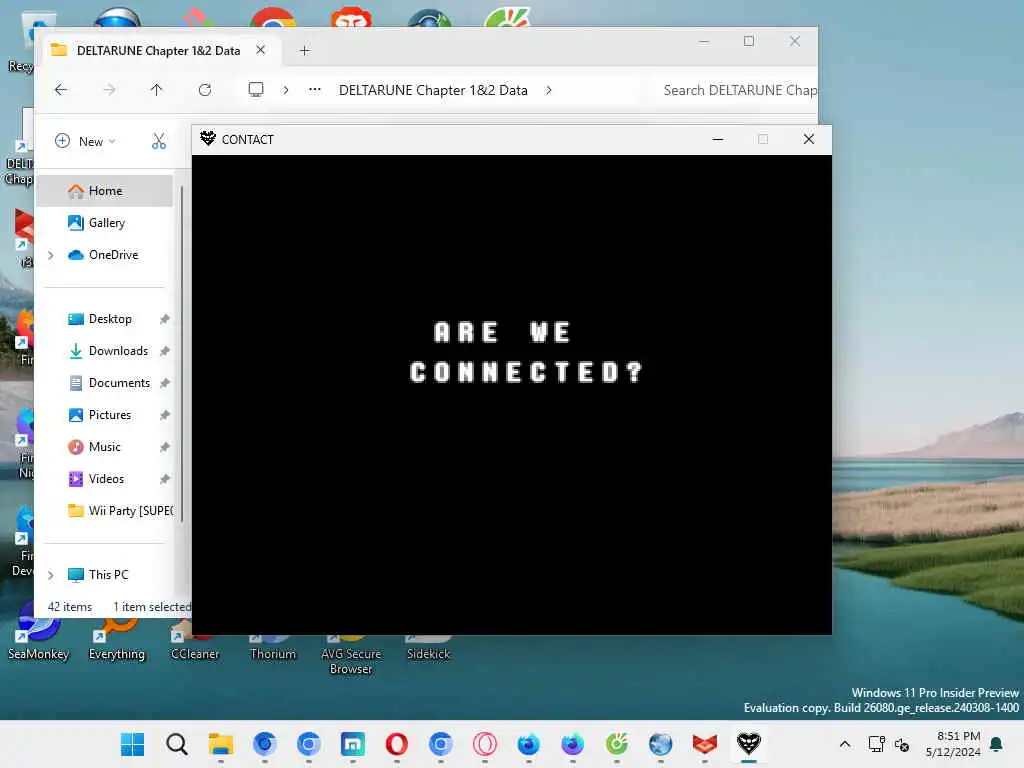The height and width of the screenshot is (768, 1024).
Task: Expand the OneDrive tree node
Action: coord(50,255)
